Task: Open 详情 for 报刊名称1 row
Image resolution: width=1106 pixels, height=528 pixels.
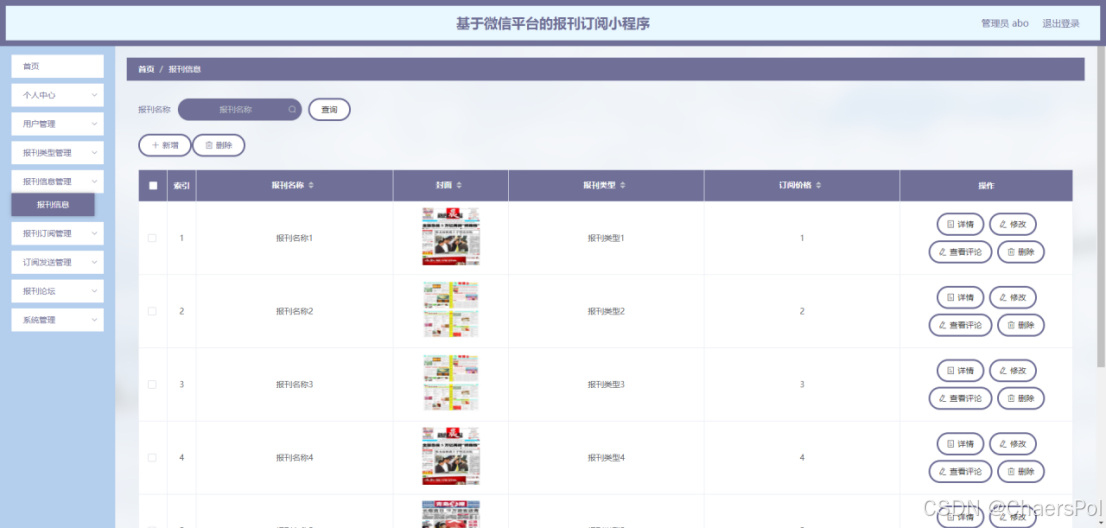Action: coord(960,224)
